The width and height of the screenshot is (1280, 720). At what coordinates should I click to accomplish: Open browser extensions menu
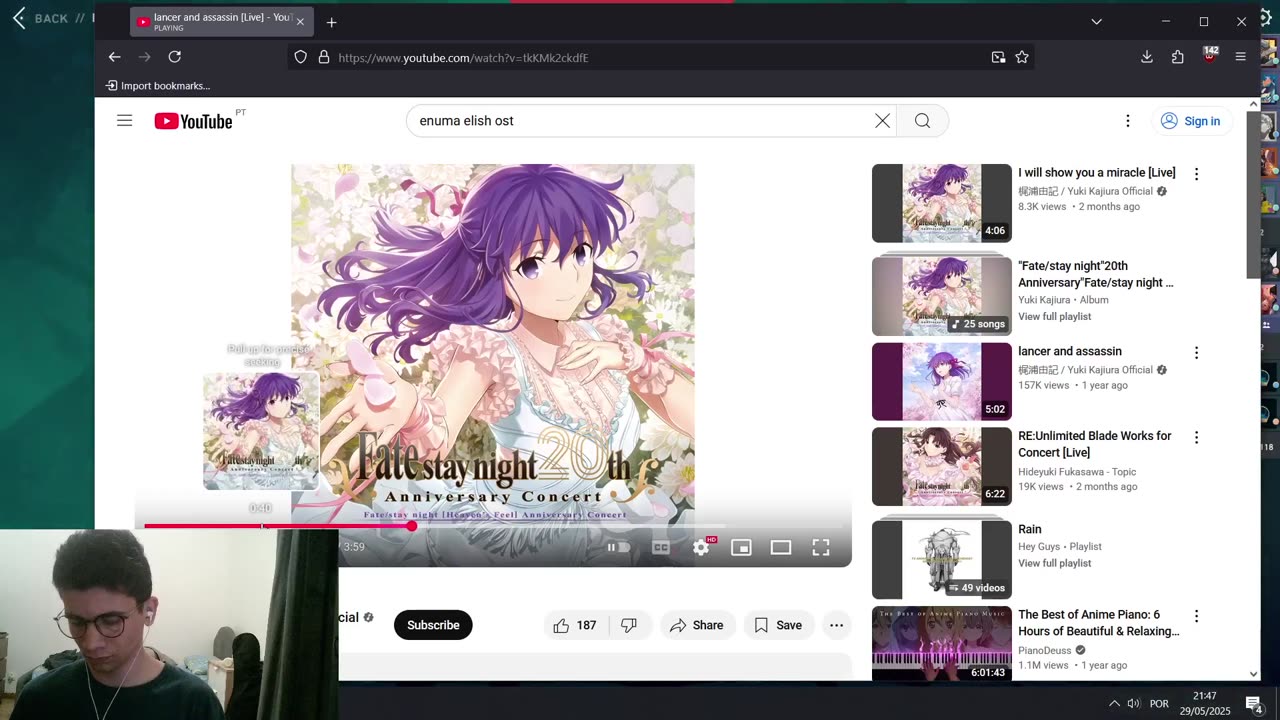[x=1177, y=57]
